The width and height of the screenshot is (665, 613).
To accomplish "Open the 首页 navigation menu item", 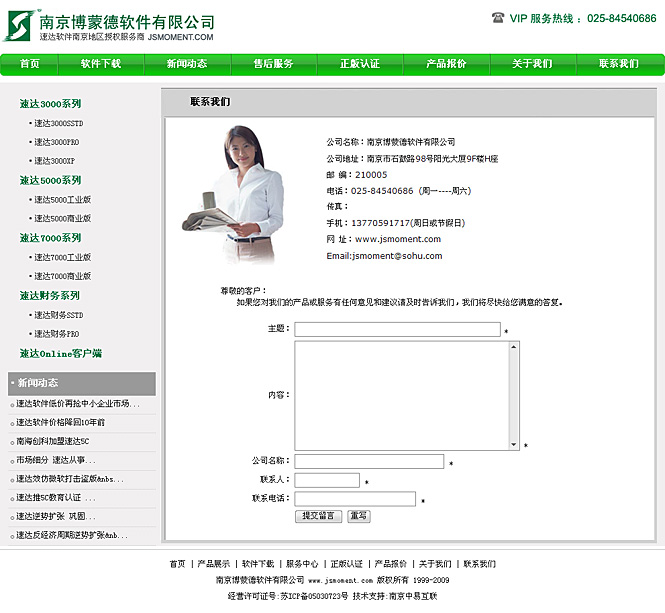I will pyautogui.click(x=30, y=64).
